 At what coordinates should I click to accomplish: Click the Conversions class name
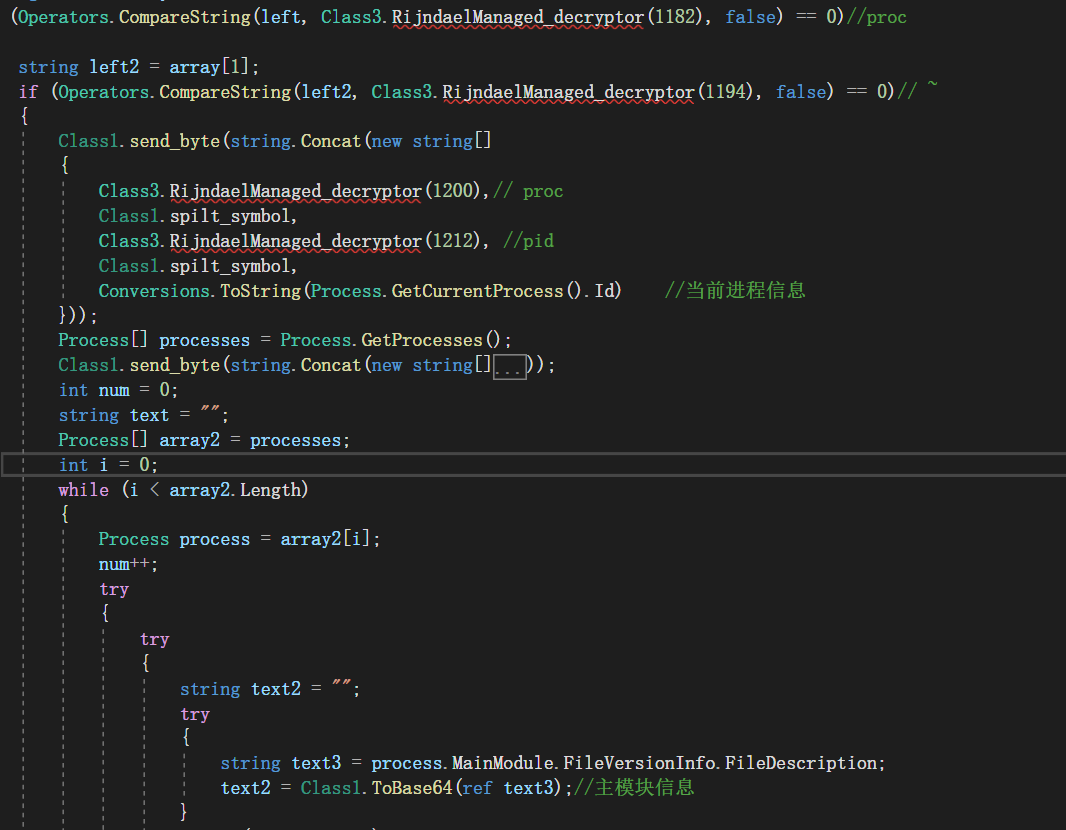pos(154,291)
